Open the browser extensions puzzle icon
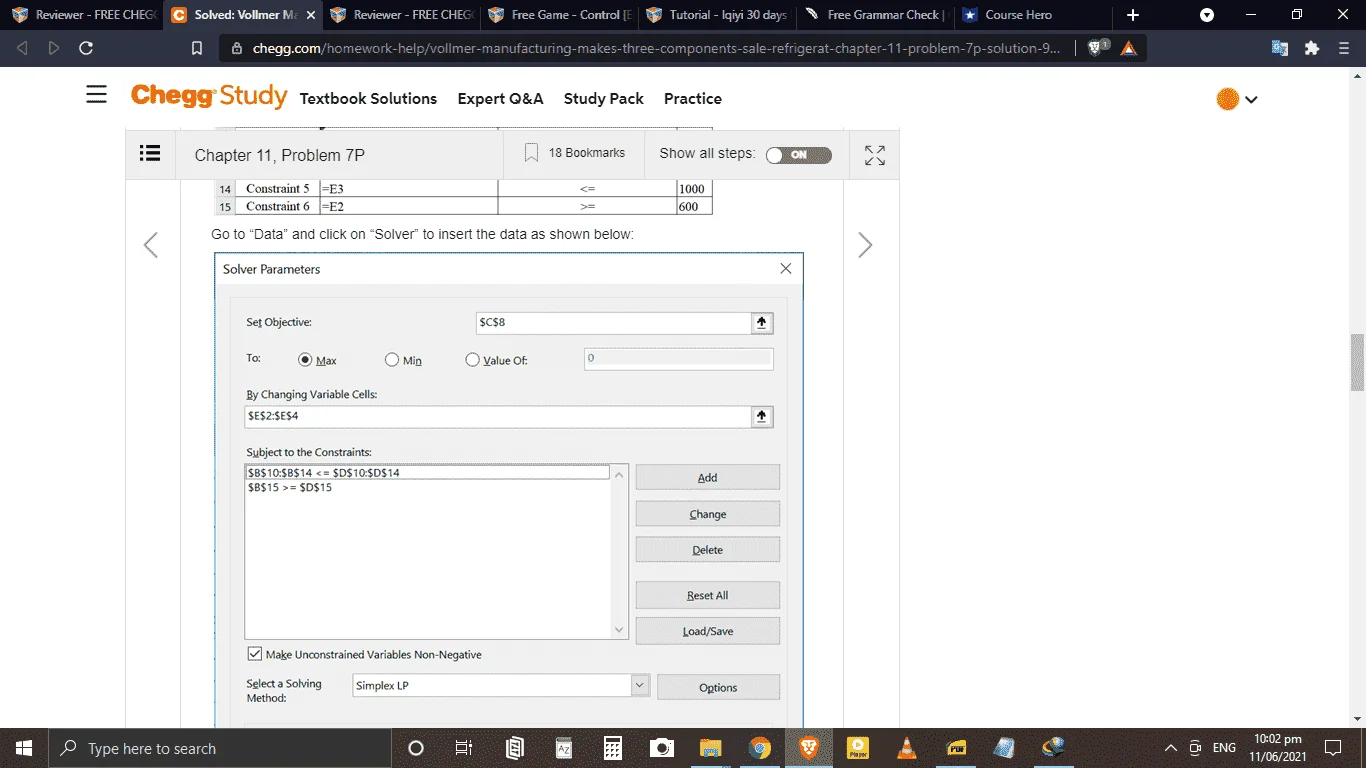This screenshot has width=1366, height=768. click(1312, 48)
